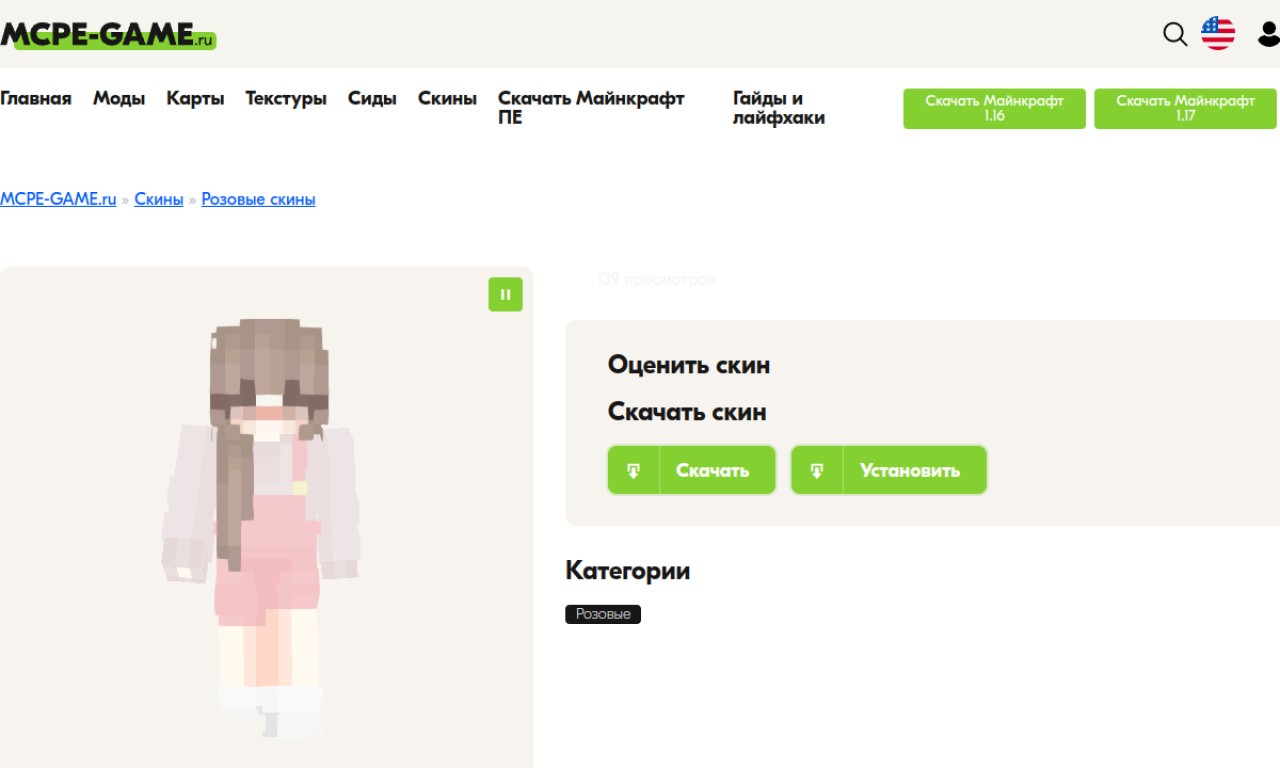Viewport: 1280px width, 768px height.
Task: Click the Оценить скин heading
Action: click(689, 365)
